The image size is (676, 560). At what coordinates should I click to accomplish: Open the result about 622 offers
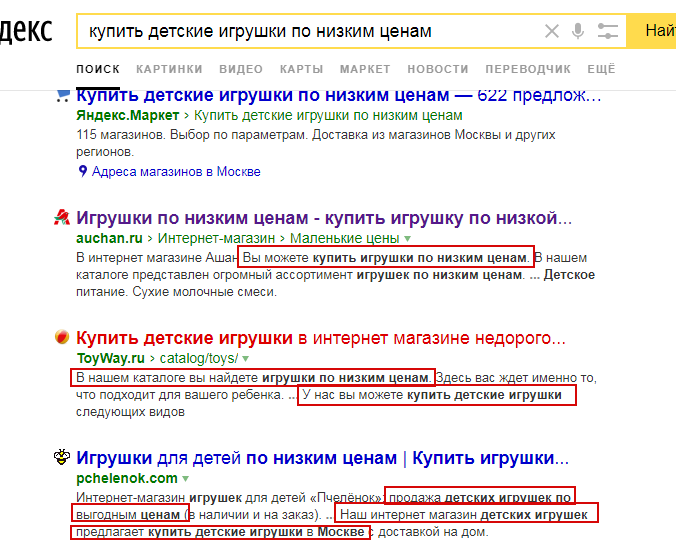tap(338, 96)
